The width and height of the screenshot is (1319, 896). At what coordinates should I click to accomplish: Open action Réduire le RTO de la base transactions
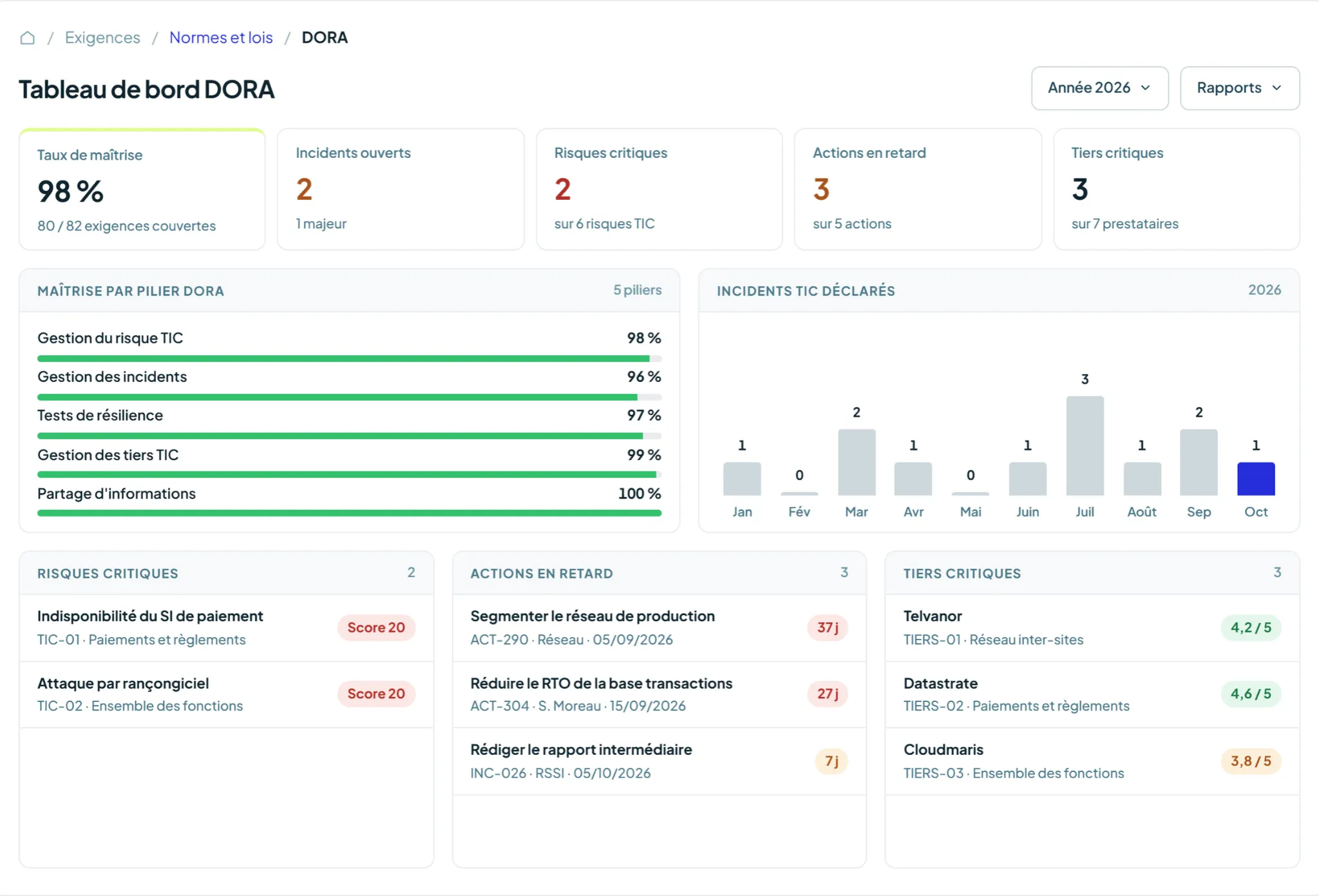[659, 695]
